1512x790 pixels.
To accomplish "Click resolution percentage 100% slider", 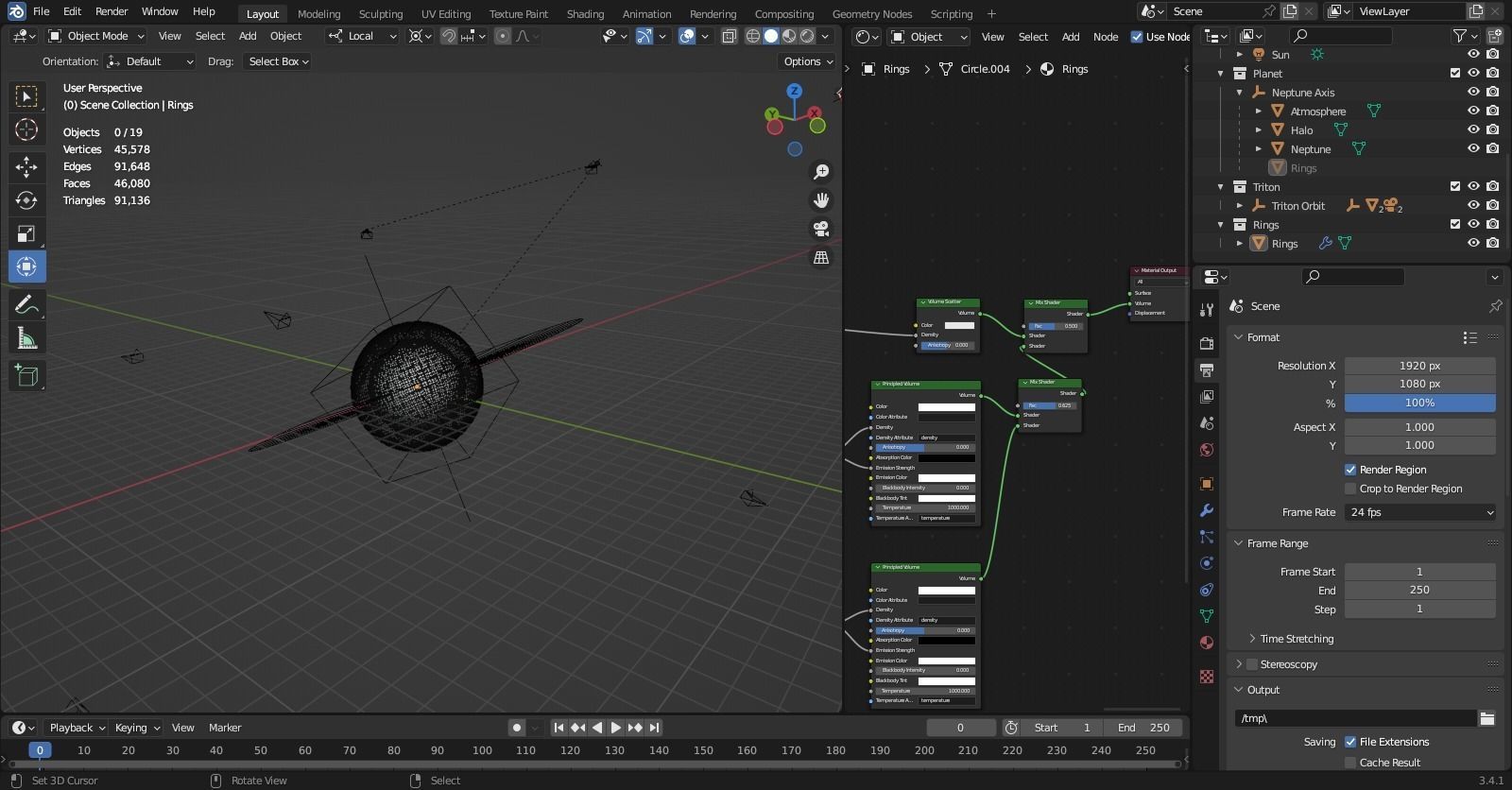I will click(x=1420, y=403).
